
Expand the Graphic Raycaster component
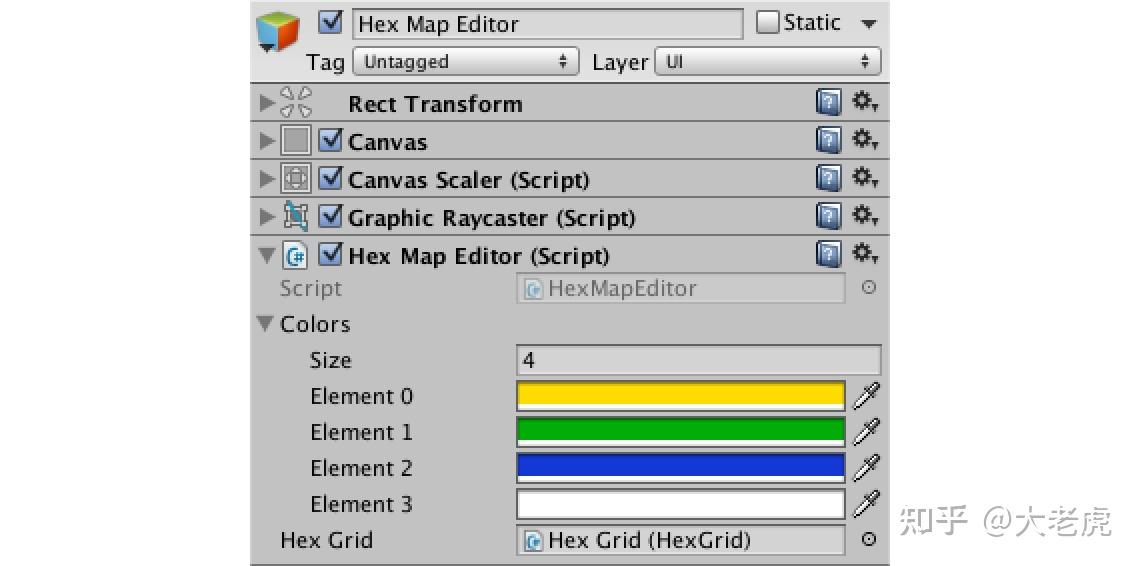(x=267, y=217)
